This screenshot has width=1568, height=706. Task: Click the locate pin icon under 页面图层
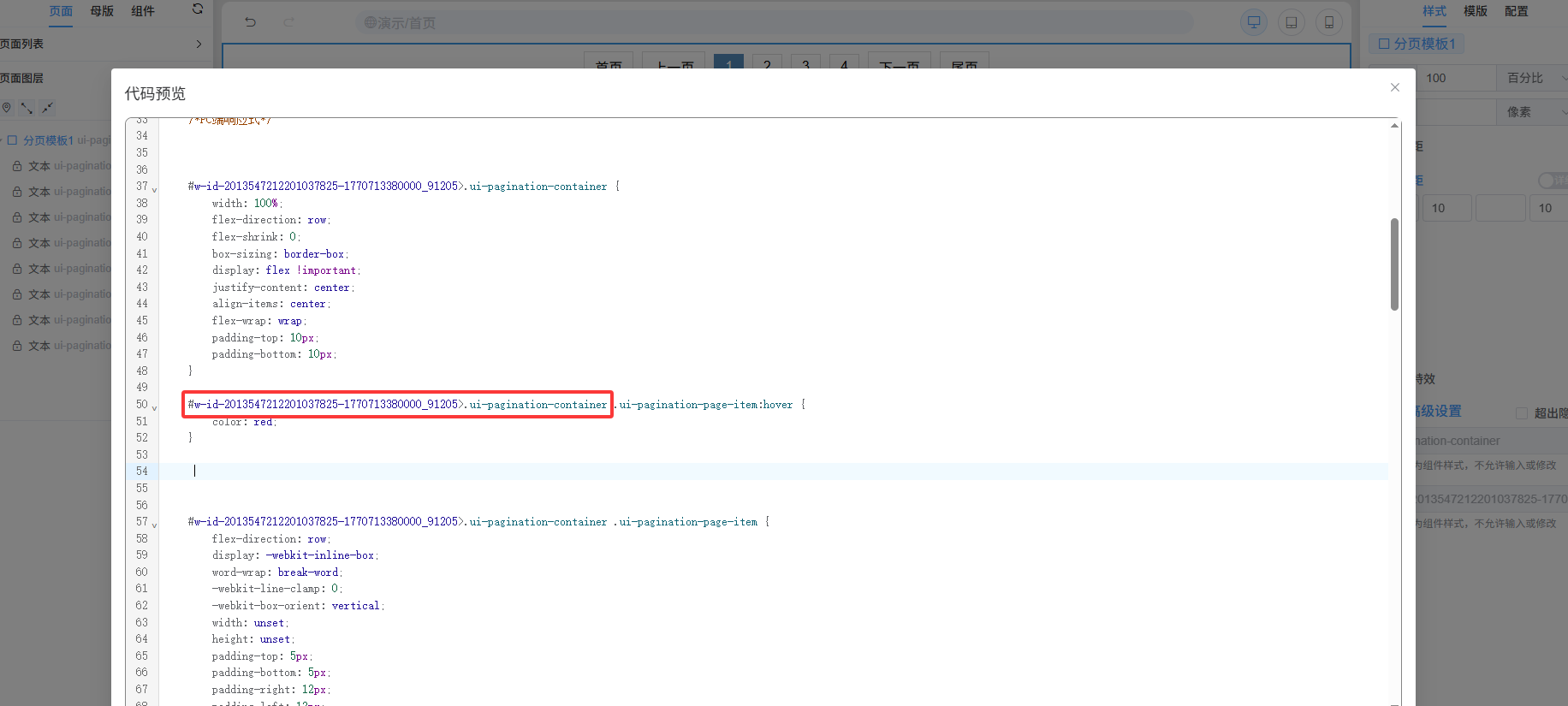[x=7, y=108]
